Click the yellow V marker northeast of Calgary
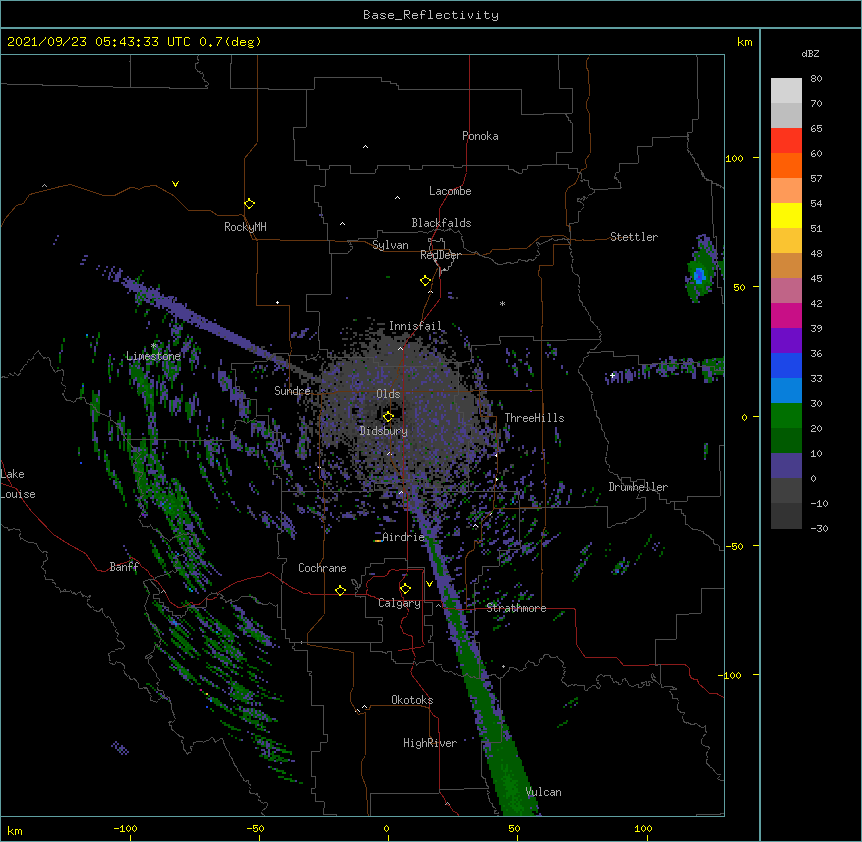 tap(429, 584)
